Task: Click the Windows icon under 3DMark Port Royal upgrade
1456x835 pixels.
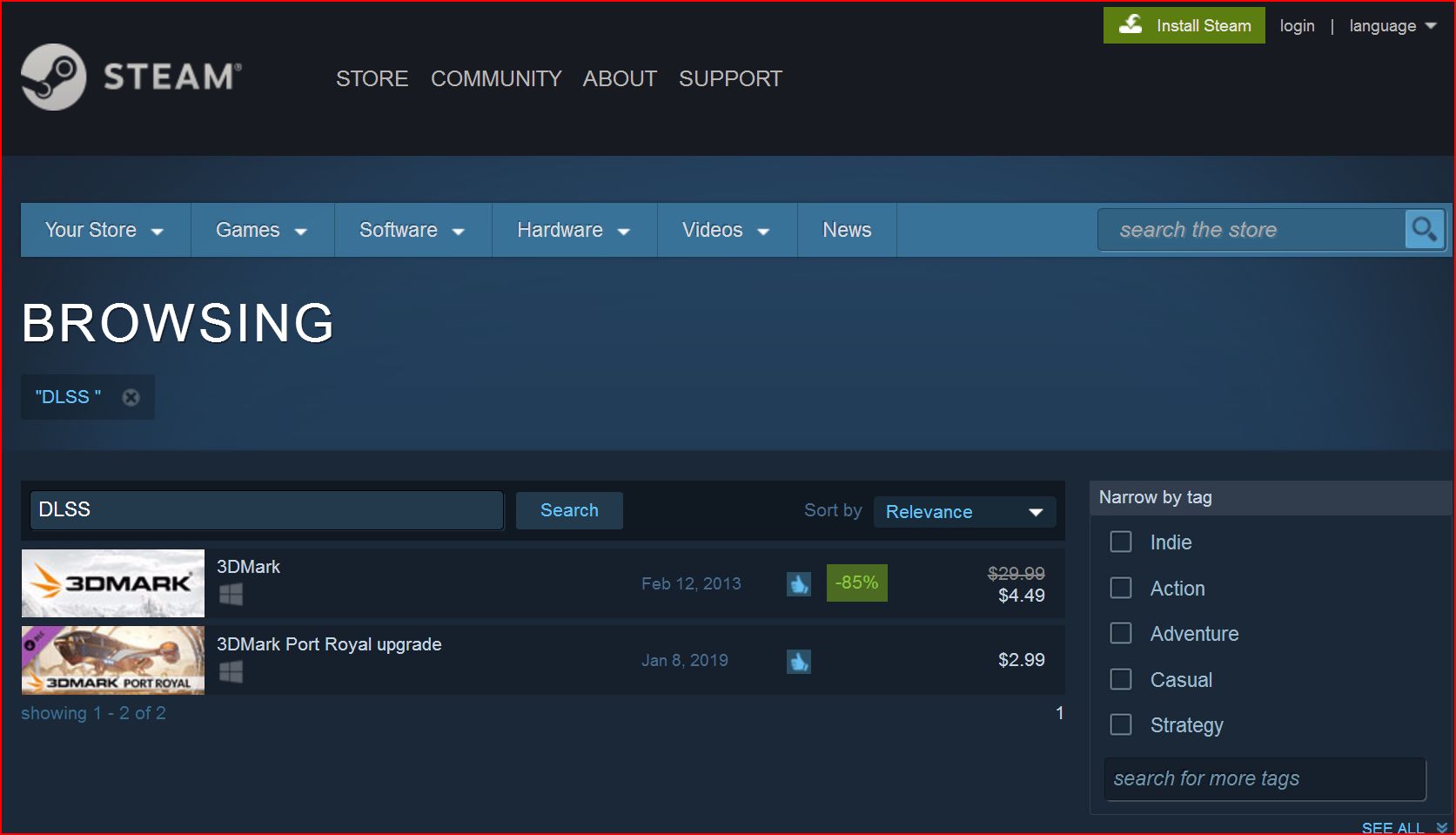Action: point(231,672)
